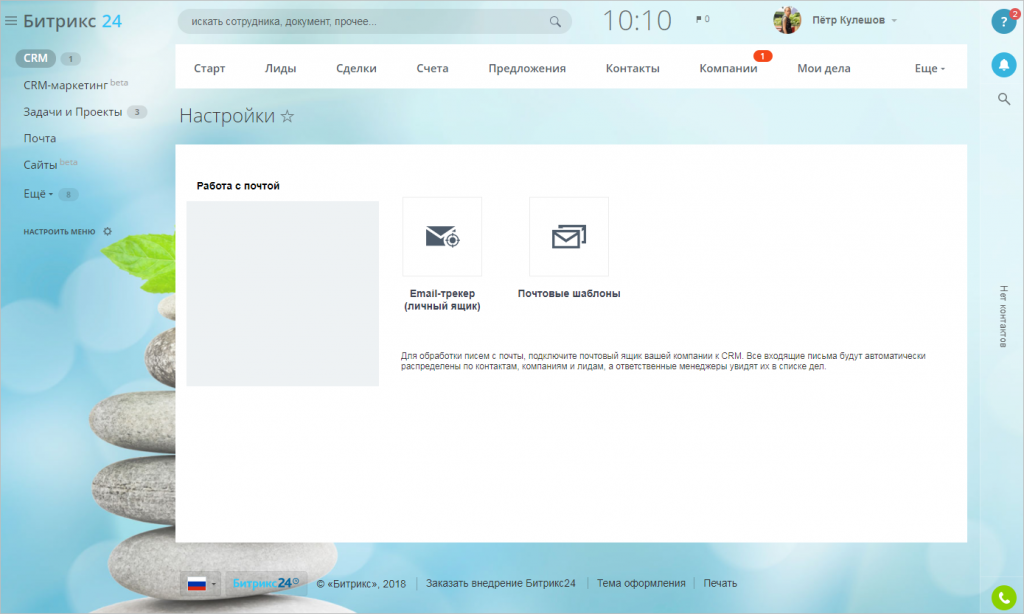
Task: Click Настроить меню label
Action: point(59,231)
